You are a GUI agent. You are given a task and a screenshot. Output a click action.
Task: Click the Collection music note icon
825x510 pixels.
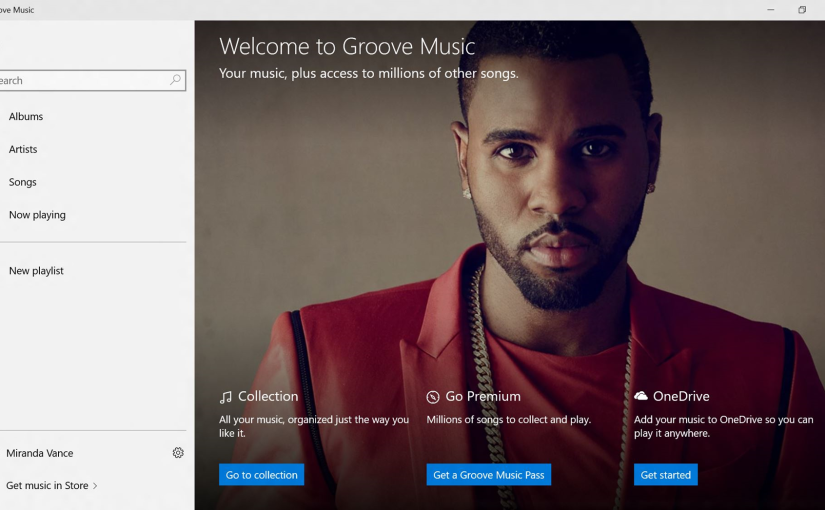(226, 397)
